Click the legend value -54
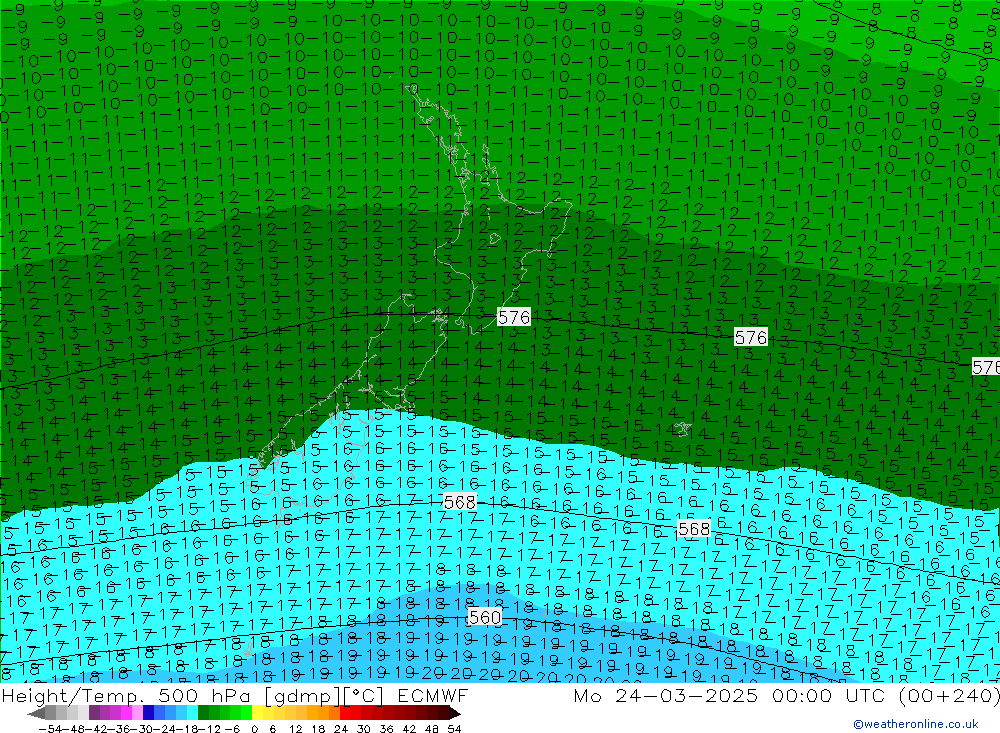1000x733 pixels. click(x=50, y=729)
